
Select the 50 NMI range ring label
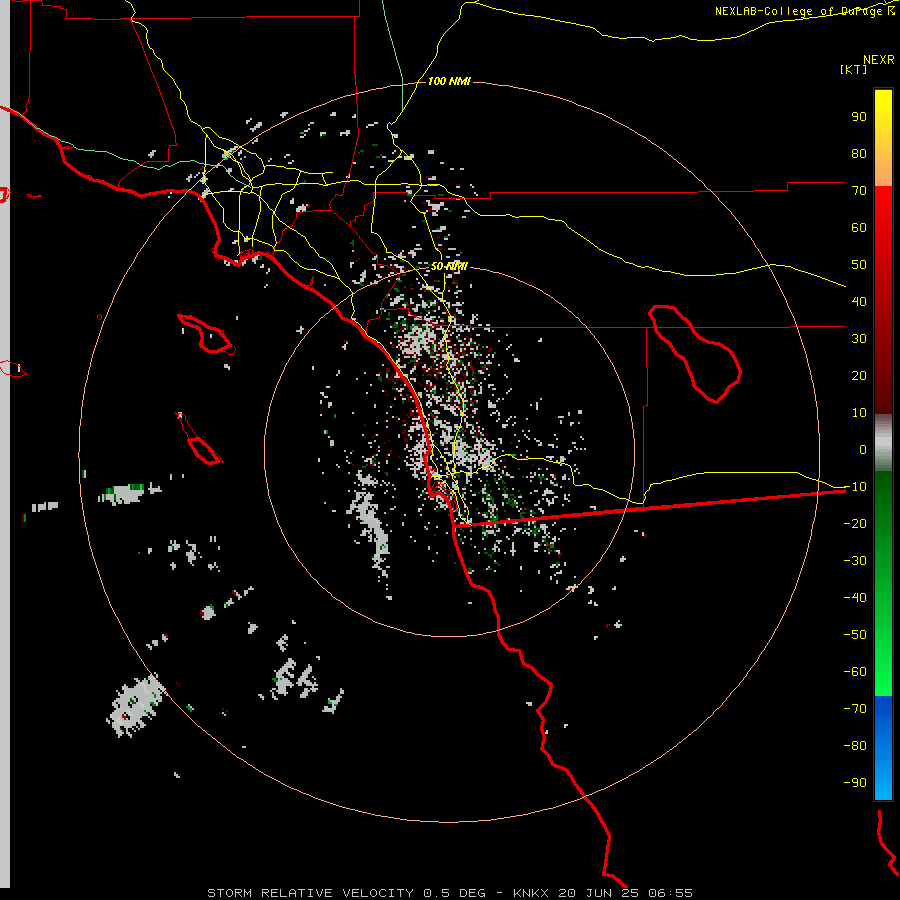(x=449, y=266)
